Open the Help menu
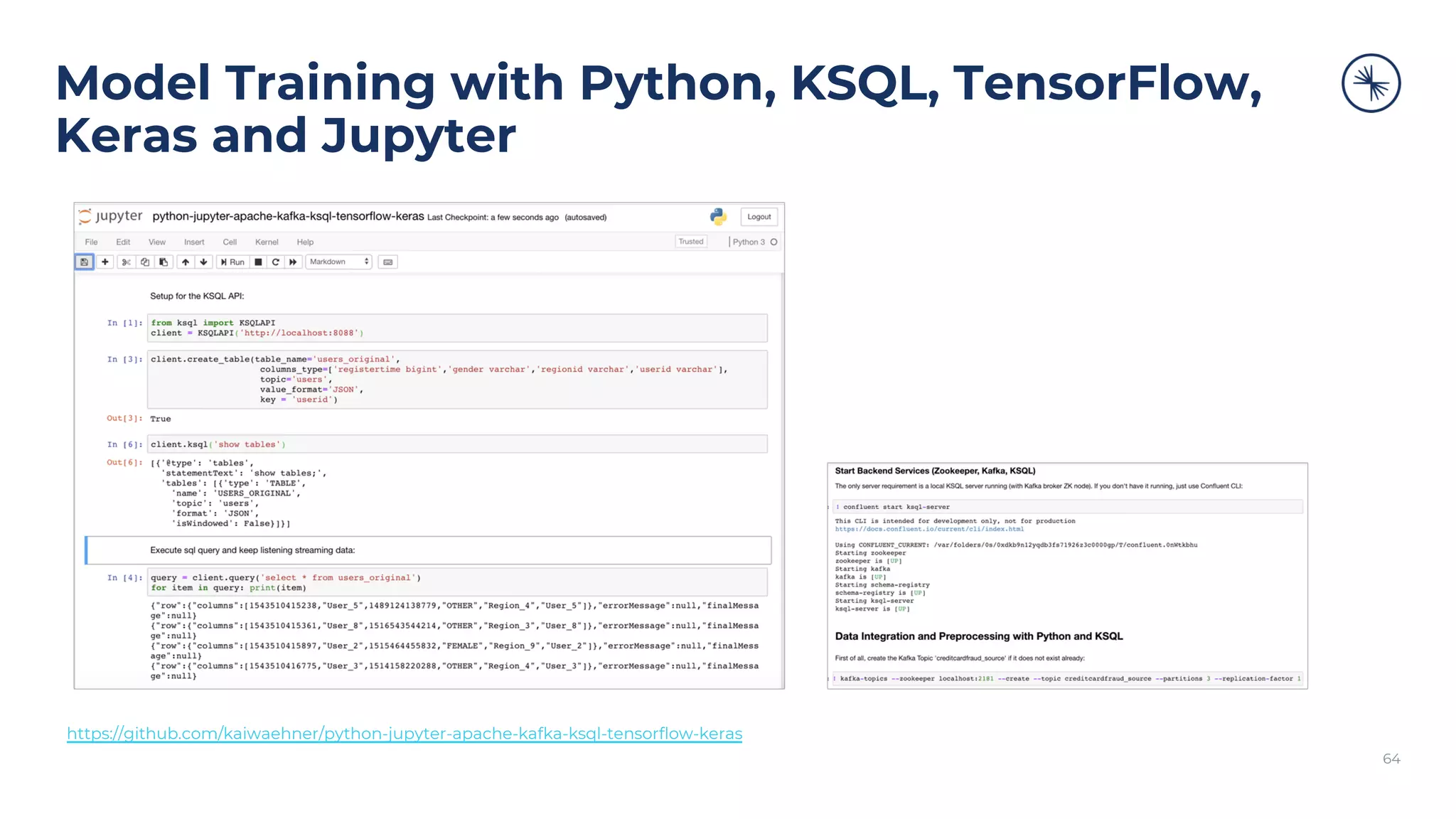Screen dimensions: 1456x819 pos(305,242)
